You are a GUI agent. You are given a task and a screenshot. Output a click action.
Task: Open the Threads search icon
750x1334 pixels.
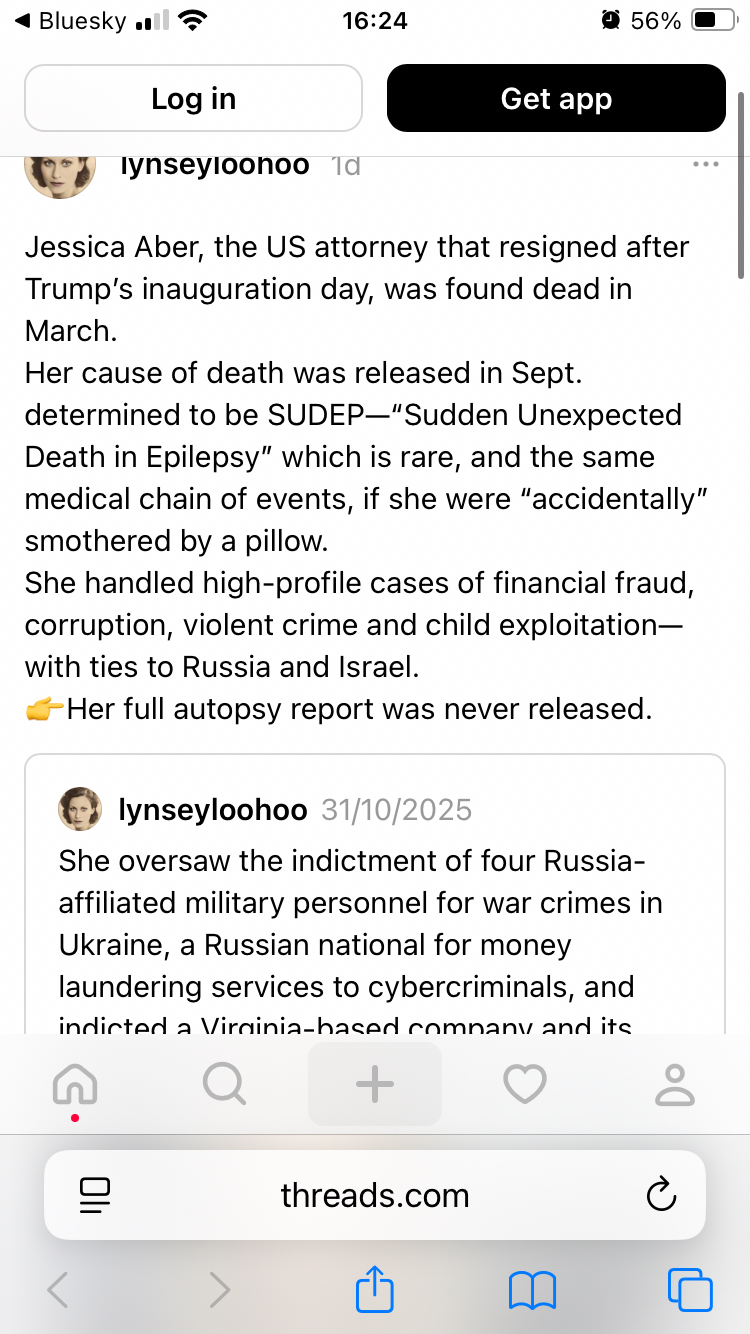pos(224,1084)
